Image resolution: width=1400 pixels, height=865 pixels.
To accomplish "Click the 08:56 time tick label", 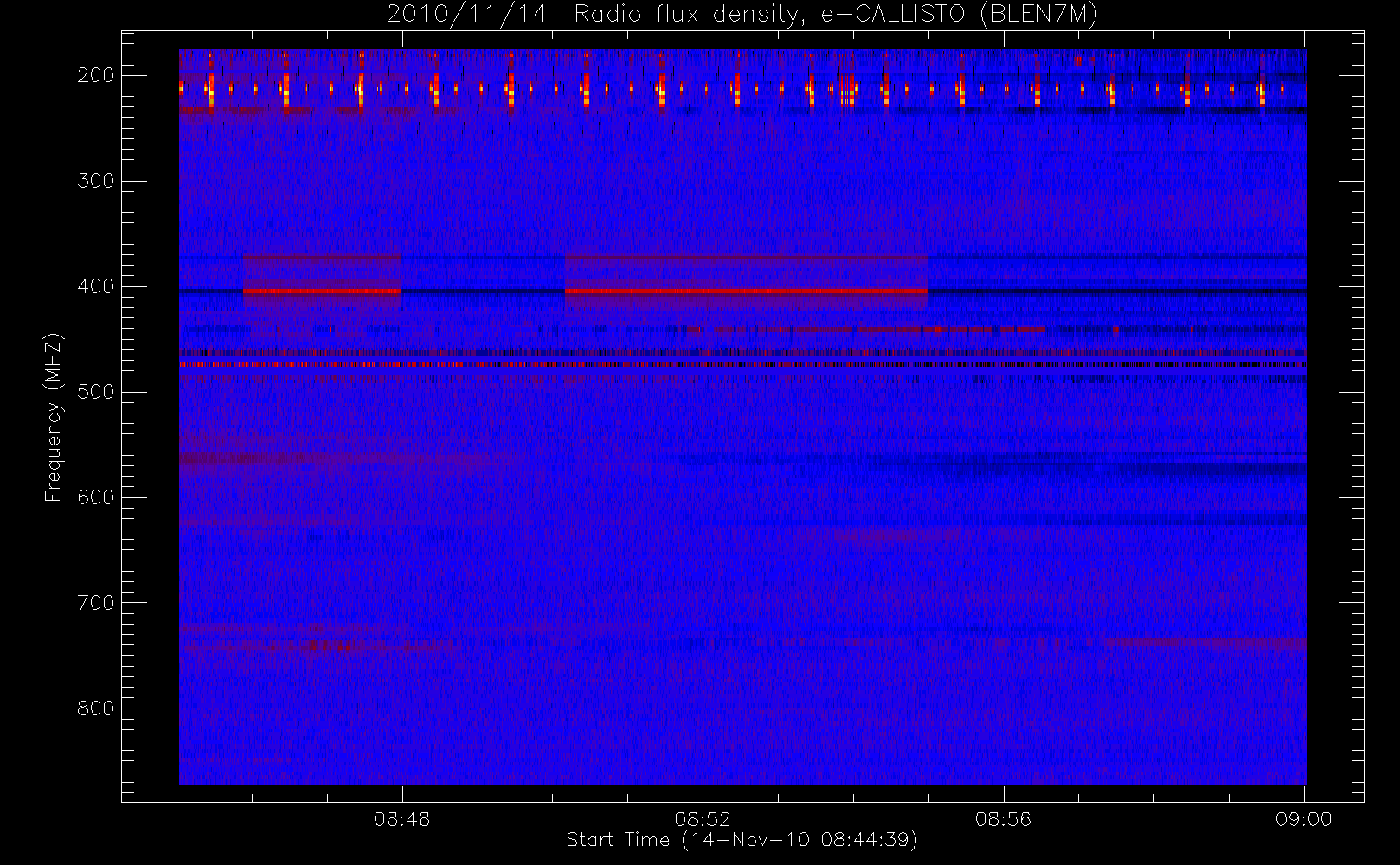I will click(1003, 819).
